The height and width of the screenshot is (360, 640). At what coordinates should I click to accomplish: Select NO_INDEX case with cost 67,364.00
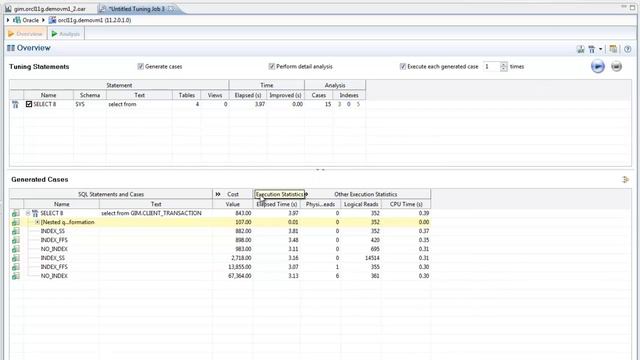(x=220, y=276)
